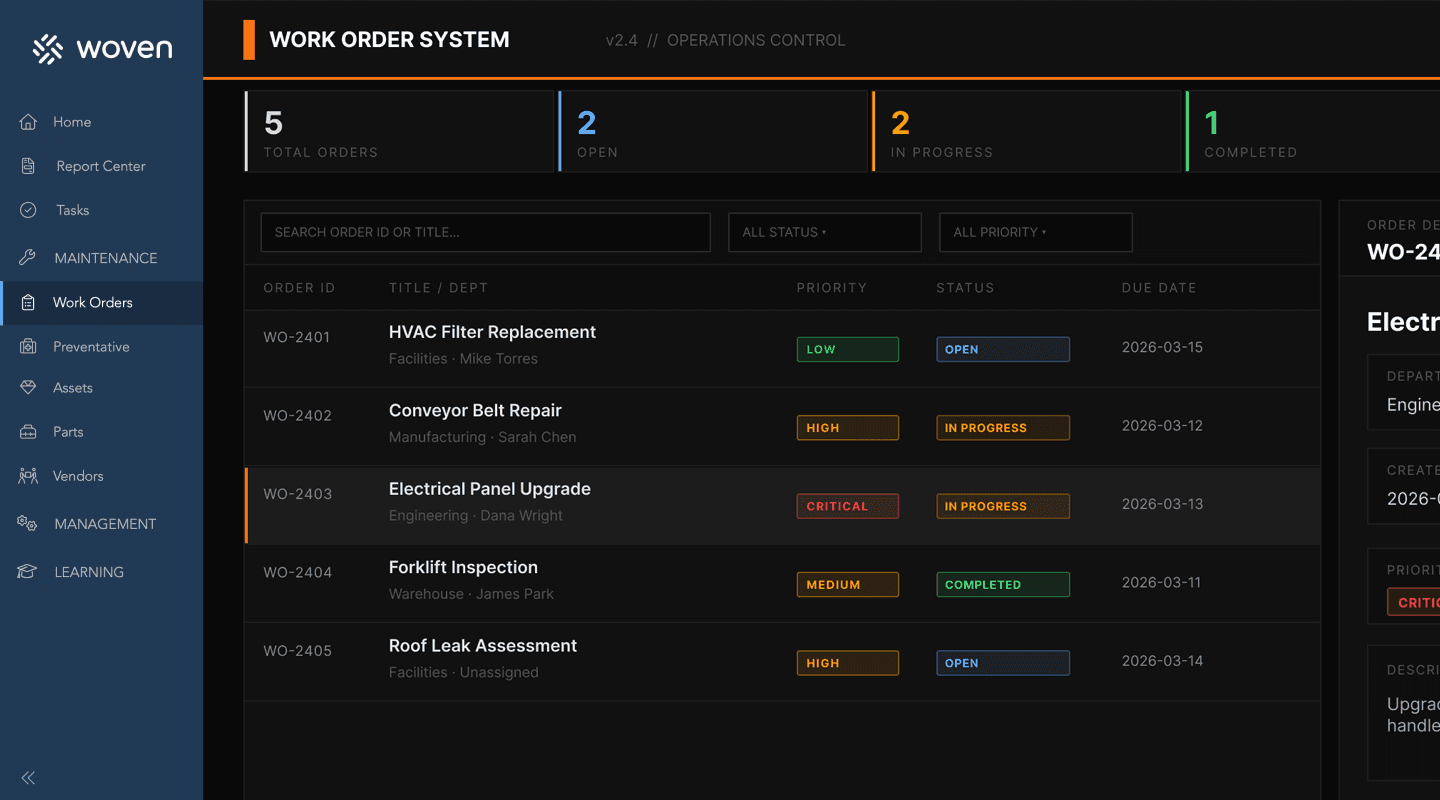Go to Home in sidebar
Viewport: 1440px width, 800px height.
click(x=101, y=122)
